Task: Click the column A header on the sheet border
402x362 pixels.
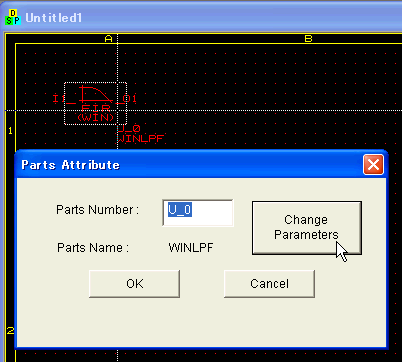Action: tap(109, 39)
